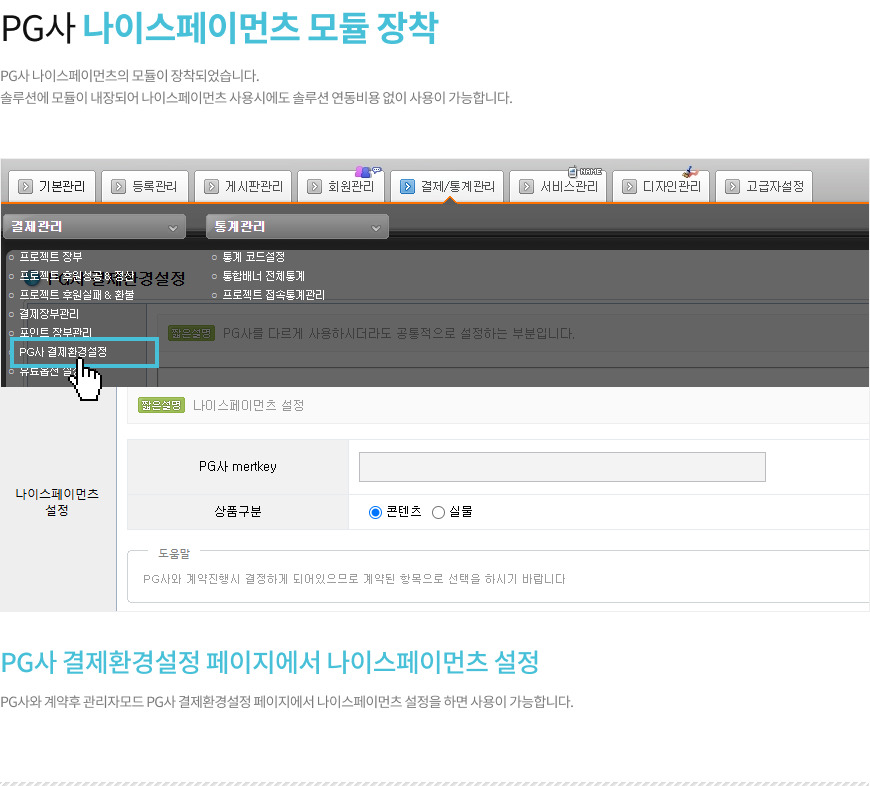Viewport: 870px width, 786px height.
Task: Click arrow icon on 서비스관리 tab
Action: (526, 186)
